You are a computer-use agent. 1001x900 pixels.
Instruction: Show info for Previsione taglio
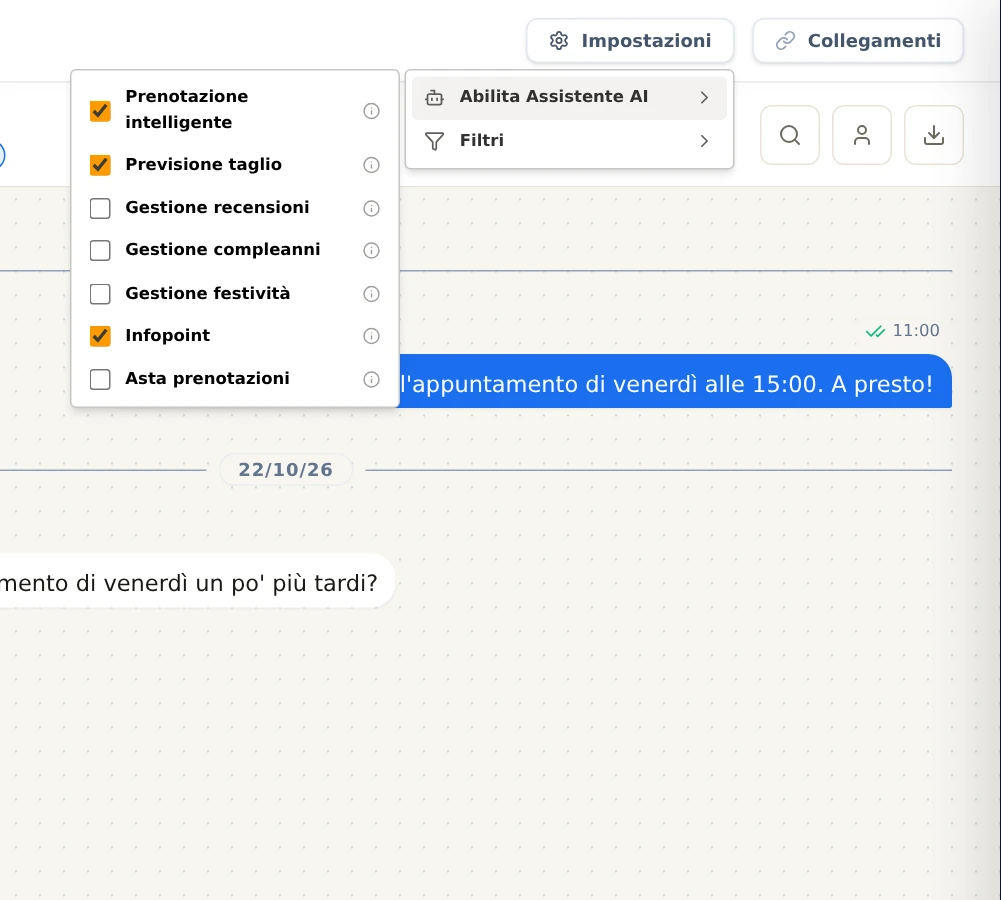pyautogui.click(x=372, y=165)
